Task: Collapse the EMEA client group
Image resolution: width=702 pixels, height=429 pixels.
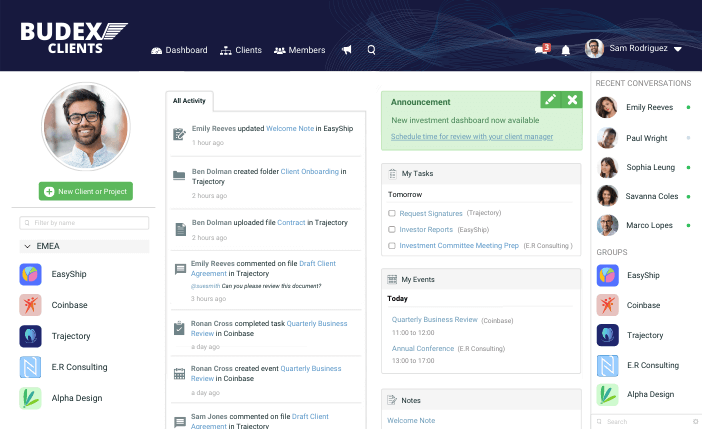Action: [27, 246]
